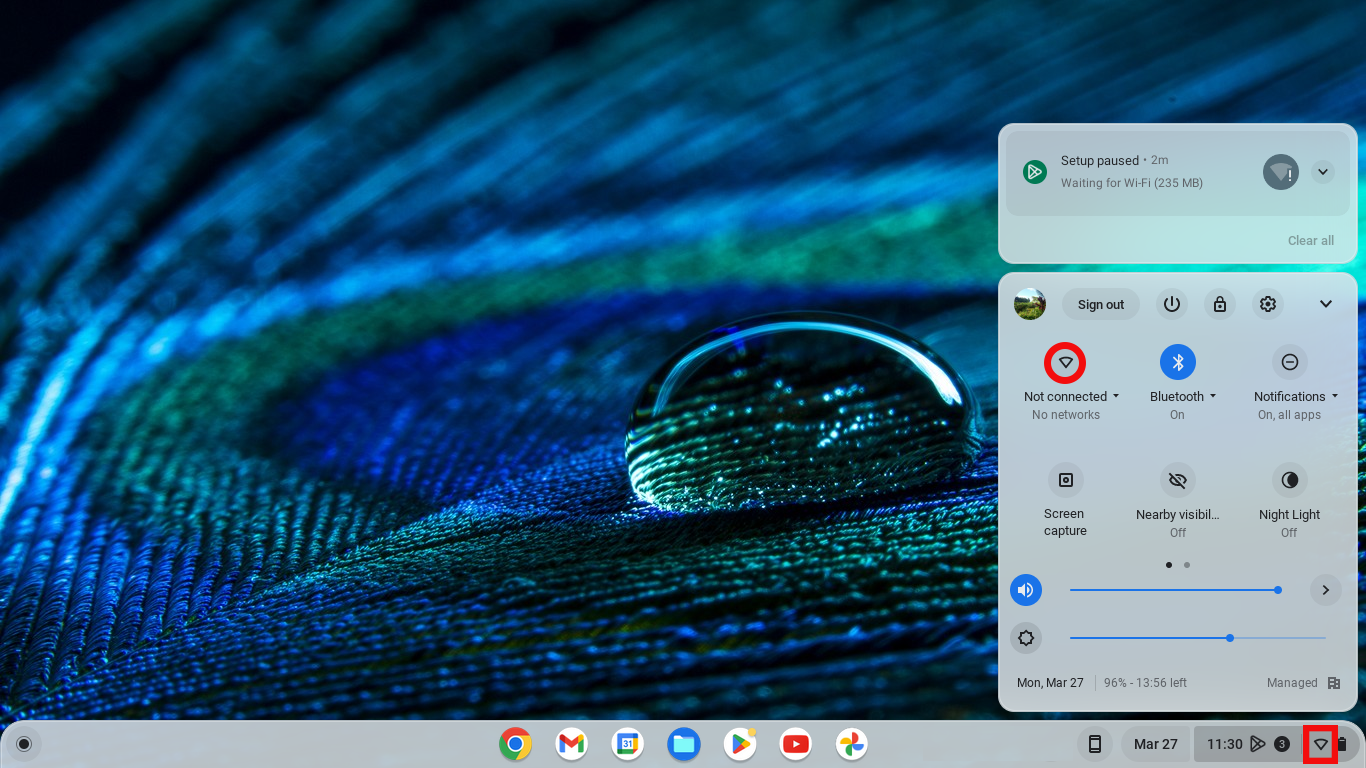Image resolution: width=1366 pixels, height=768 pixels.
Task: Open Google Calendar from the shelf
Action: (627, 744)
